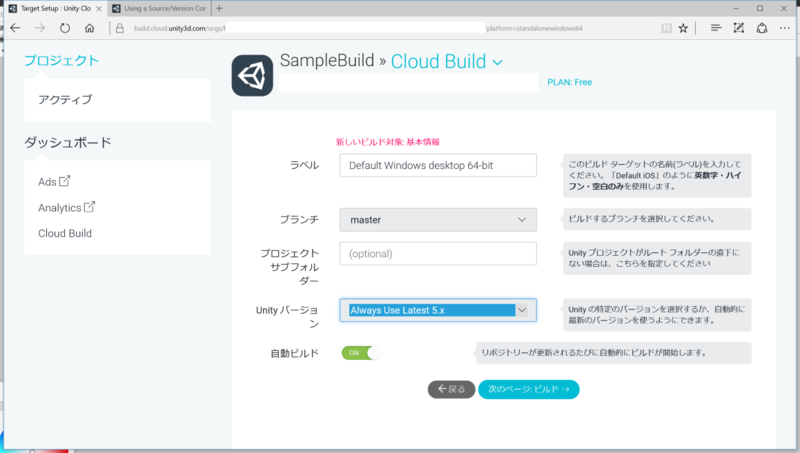Image resolution: width=800 pixels, height=453 pixels.
Task: Focus the プロジェクトサブフォルダー optional field
Action: [438, 254]
